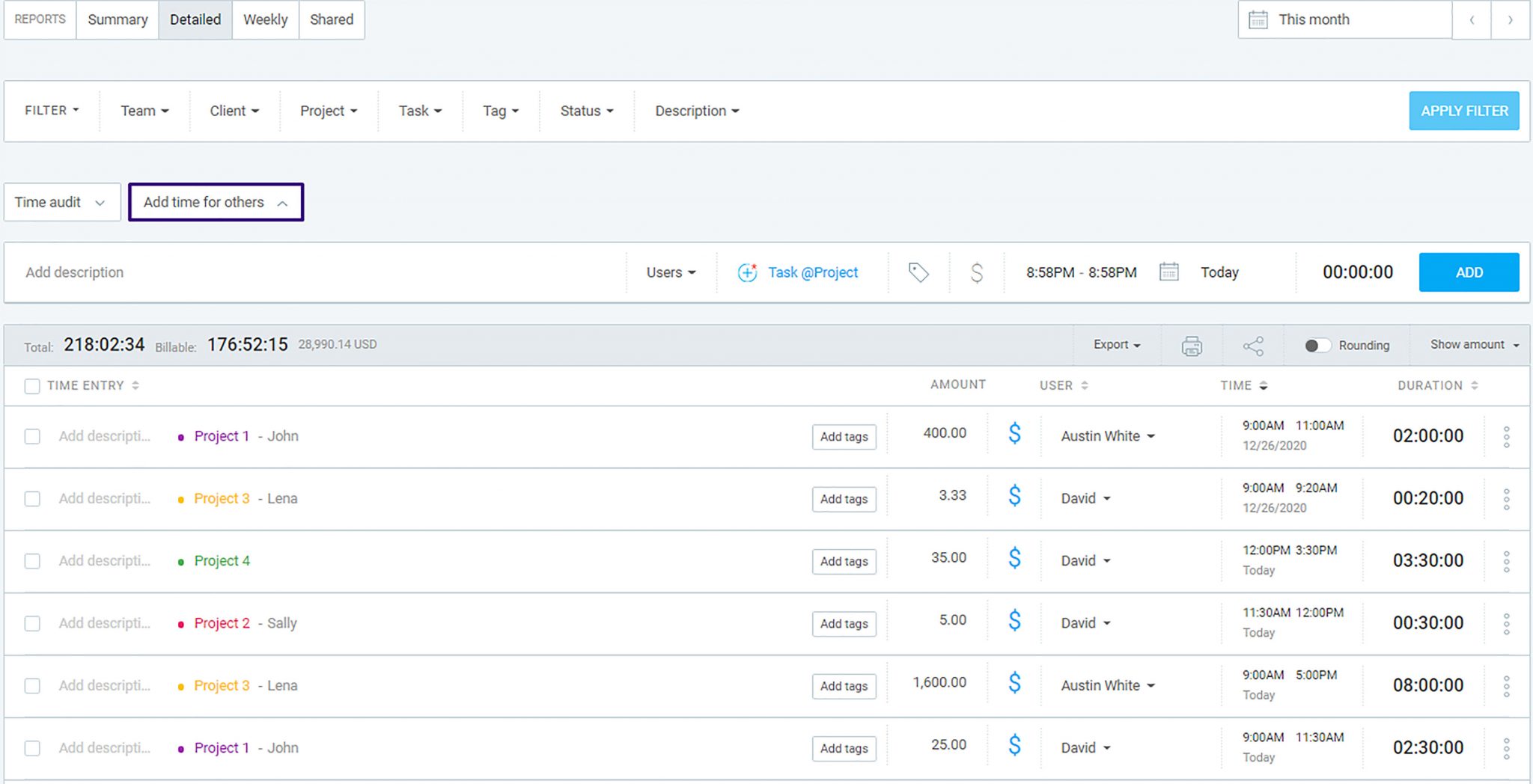Click the tag icon in the add-time row
The width and height of the screenshot is (1533, 784).
[918, 272]
